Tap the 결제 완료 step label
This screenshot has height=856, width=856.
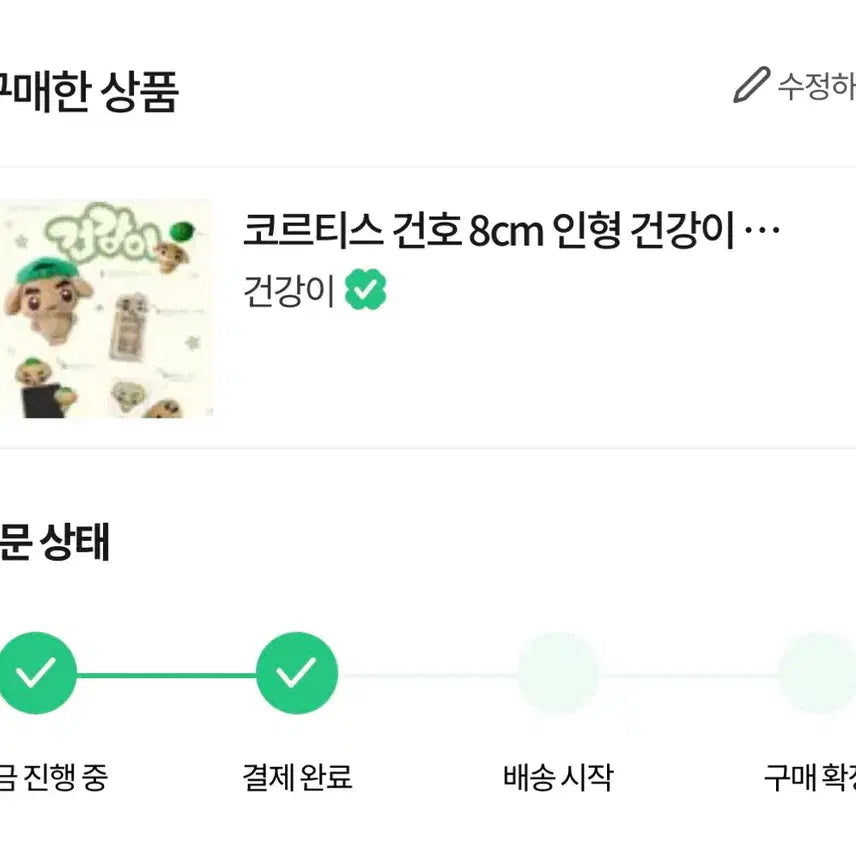coord(298,777)
